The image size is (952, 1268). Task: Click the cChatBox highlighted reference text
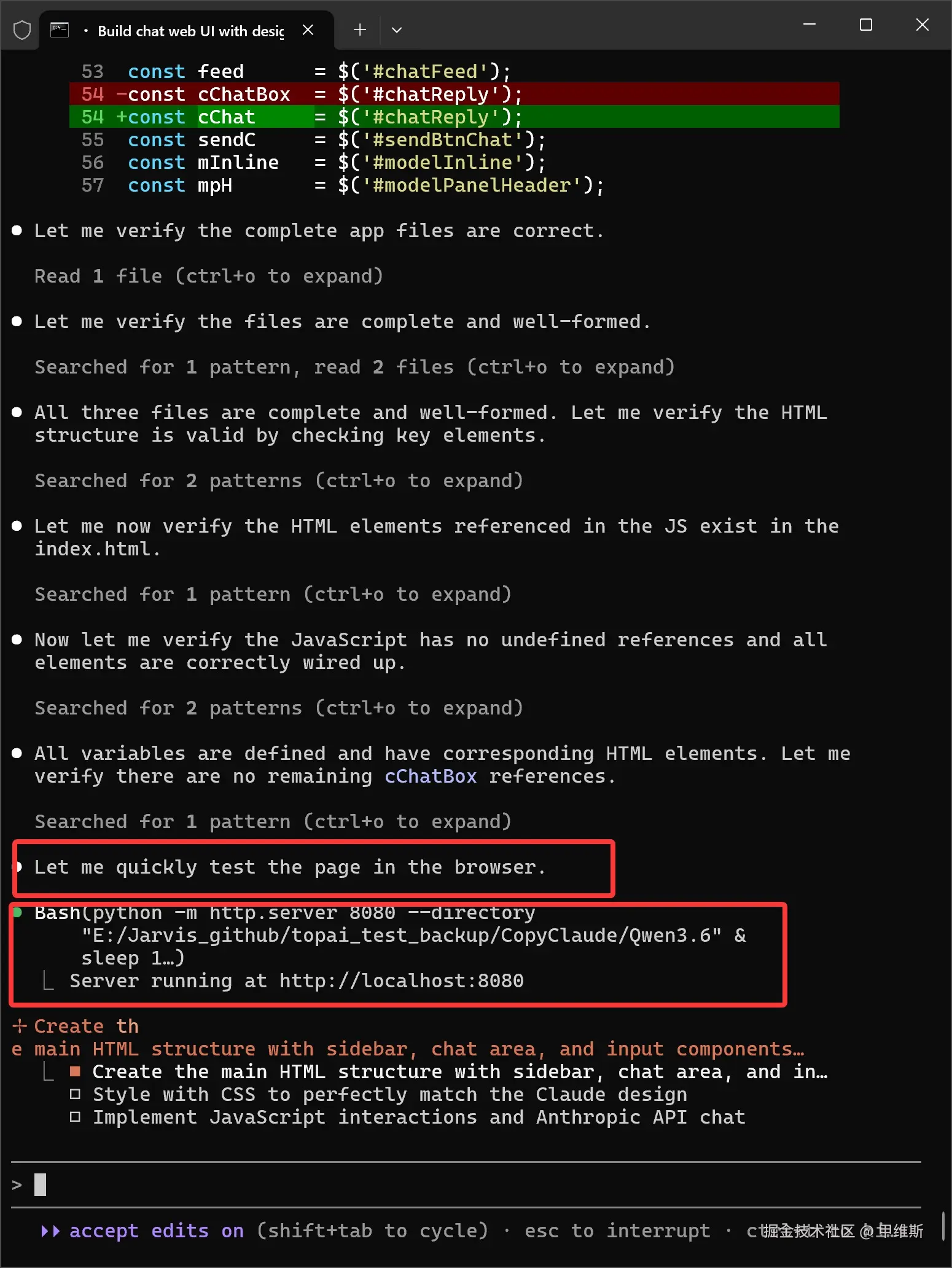[431, 777]
